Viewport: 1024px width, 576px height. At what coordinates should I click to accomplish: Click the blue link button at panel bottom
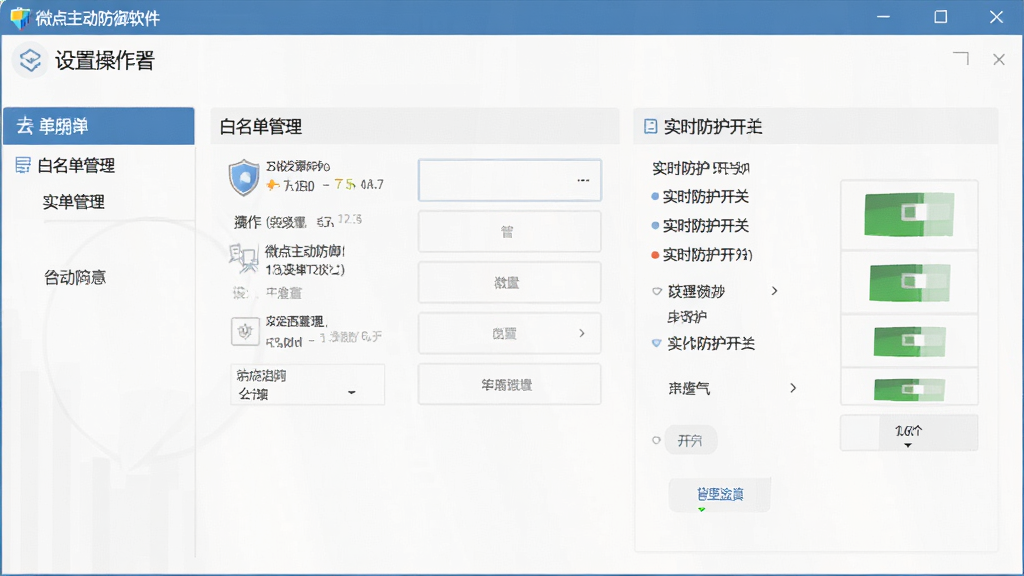(720, 494)
